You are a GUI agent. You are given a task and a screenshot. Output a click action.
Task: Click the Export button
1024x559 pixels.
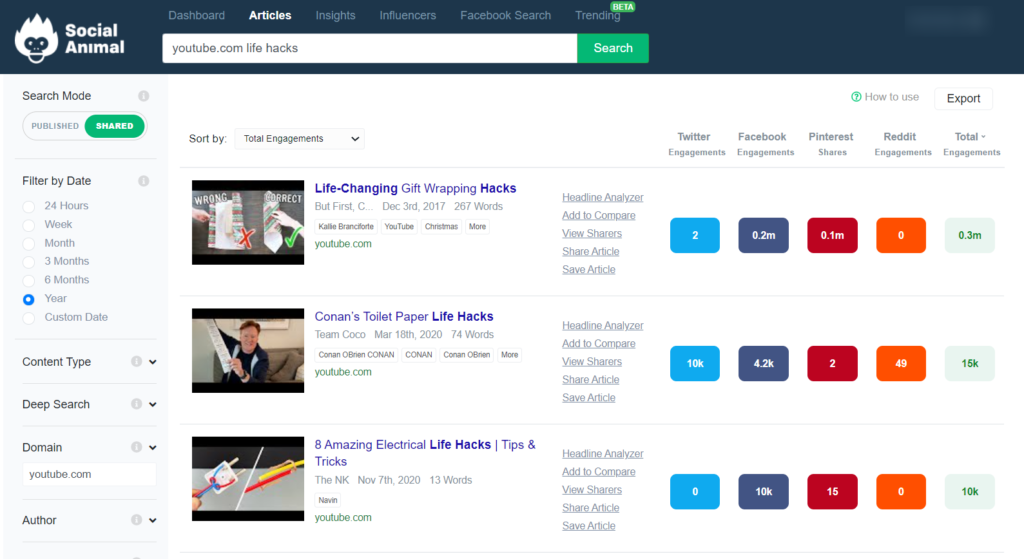[x=963, y=98]
